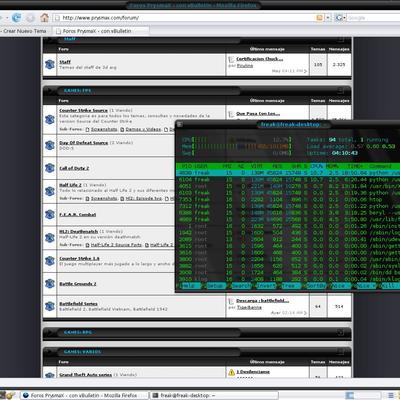Open the Call of Duty 2 forum

pos(74,168)
